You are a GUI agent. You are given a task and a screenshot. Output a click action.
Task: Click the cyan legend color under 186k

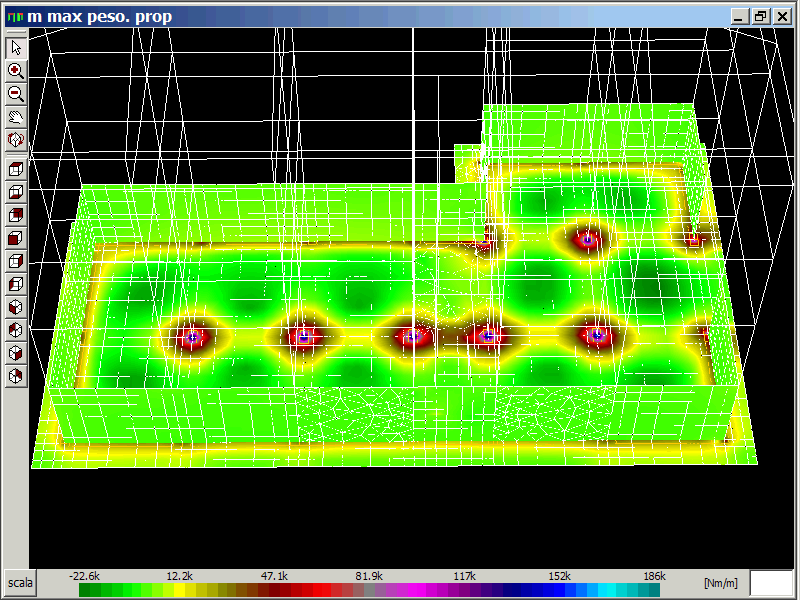pyautogui.click(x=655, y=591)
